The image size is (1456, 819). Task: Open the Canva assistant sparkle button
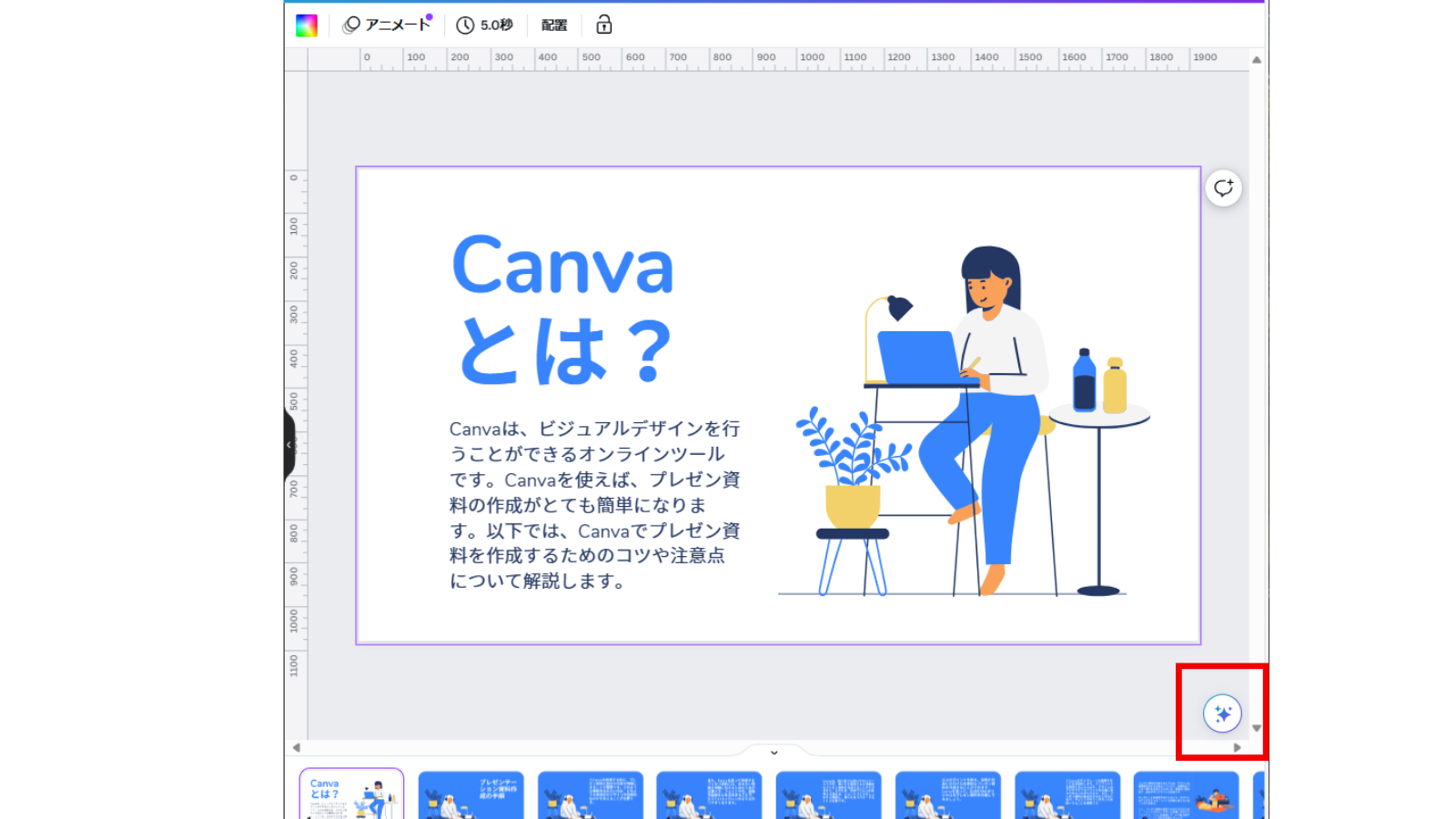coord(1222,713)
